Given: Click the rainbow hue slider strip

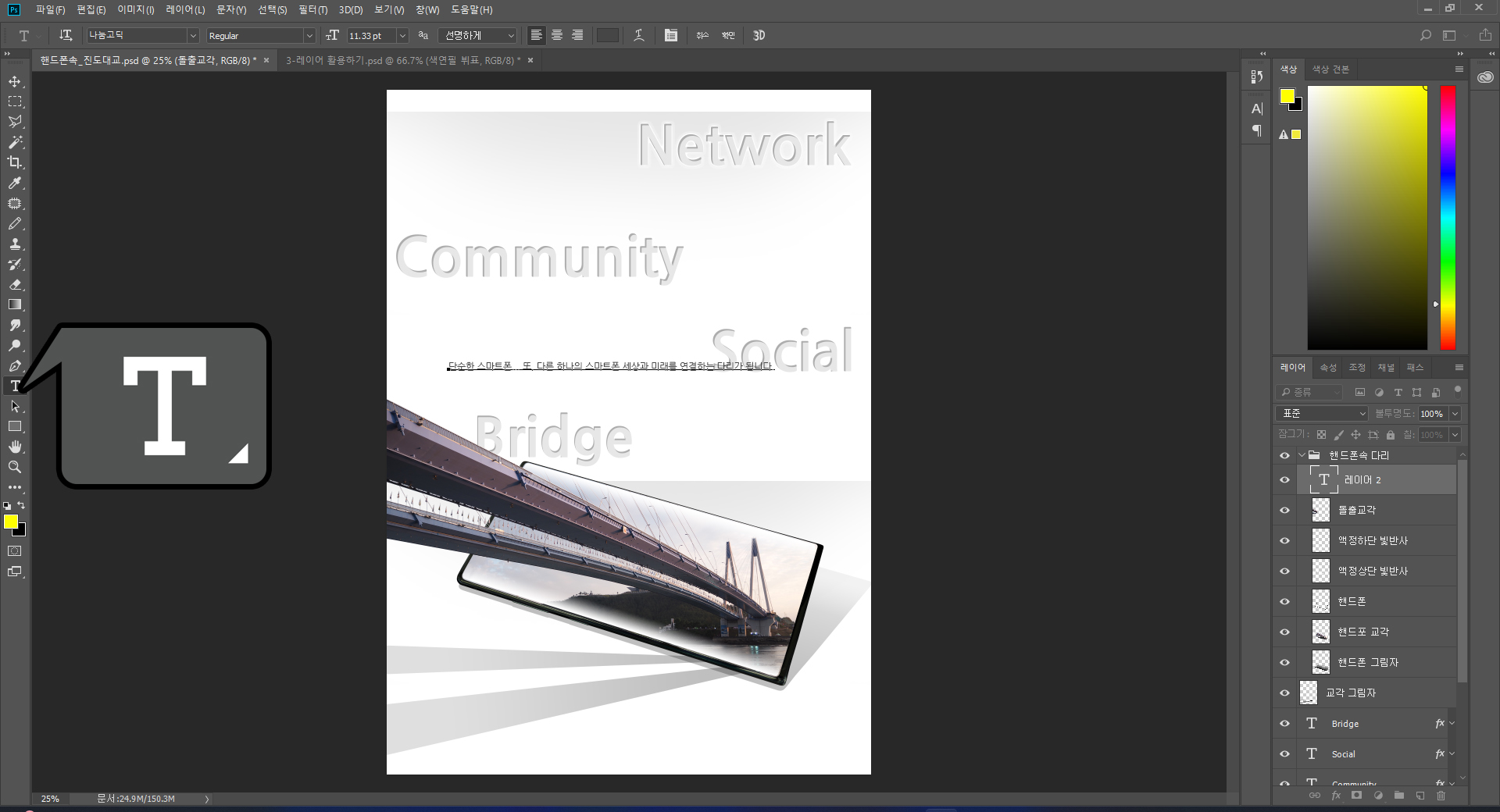Looking at the screenshot, I should coord(1448,218).
